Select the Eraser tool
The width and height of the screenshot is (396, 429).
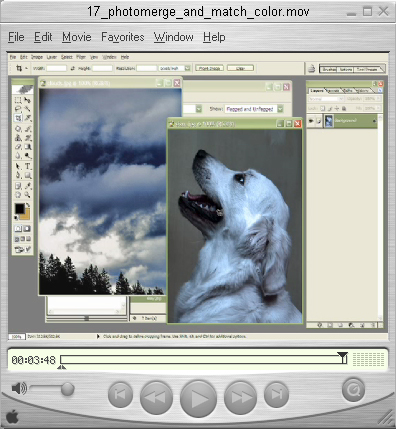[x=18, y=147]
